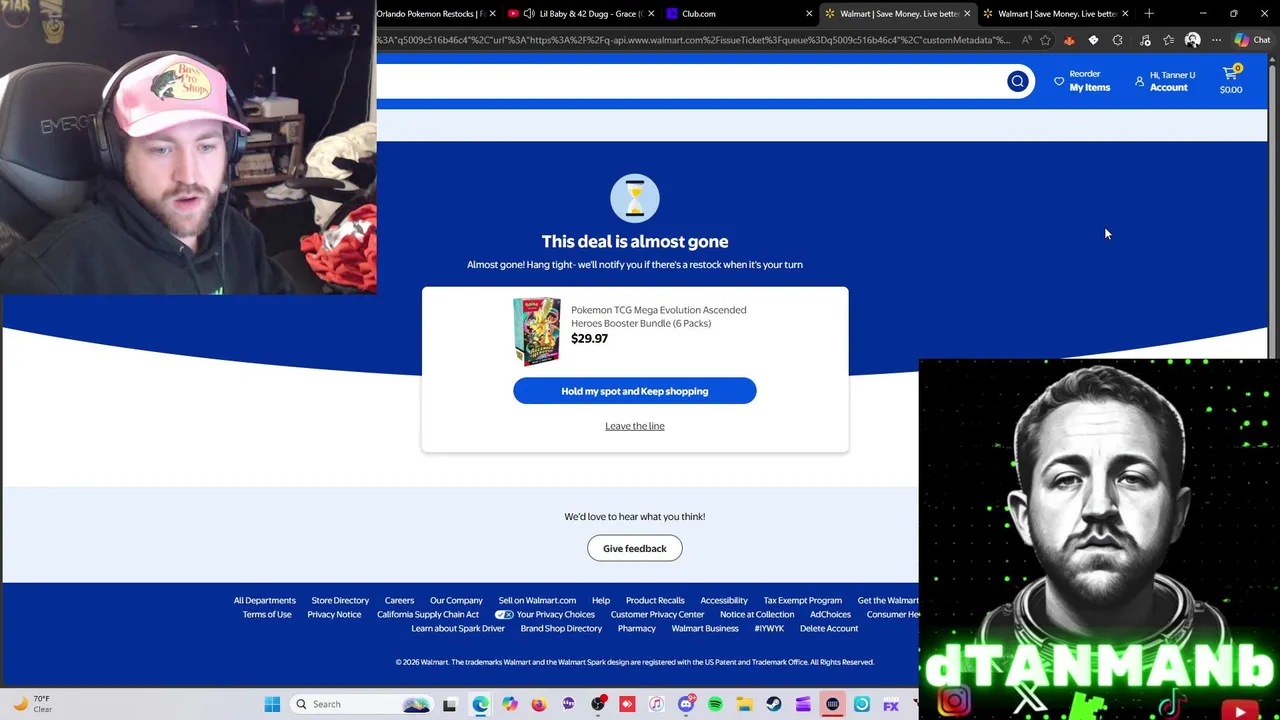Click the Give feedback button
This screenshot has height=720, width=1280.
pos(635,548)
